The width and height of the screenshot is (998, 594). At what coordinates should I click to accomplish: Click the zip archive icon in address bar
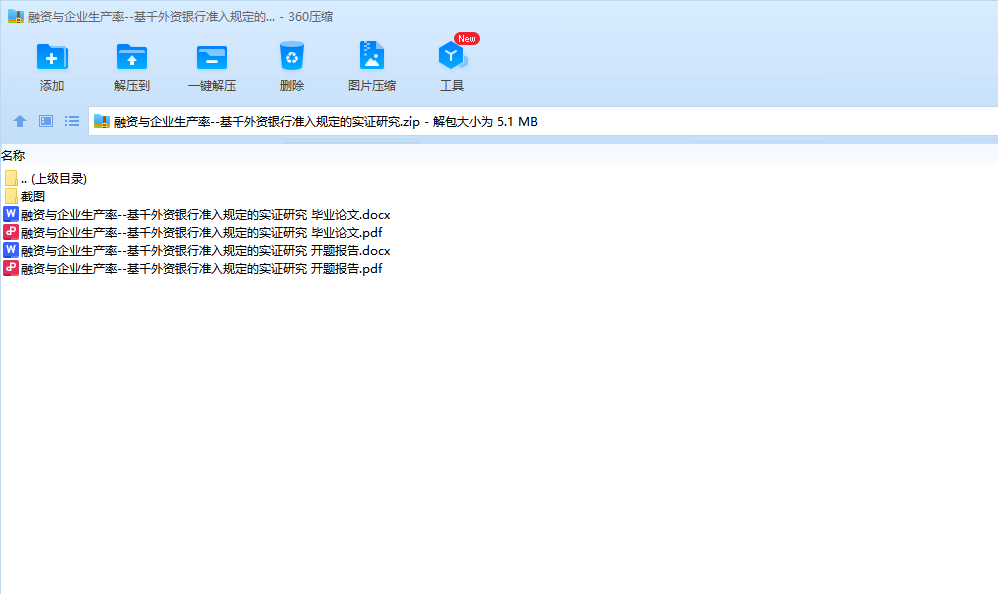[102, 121]
